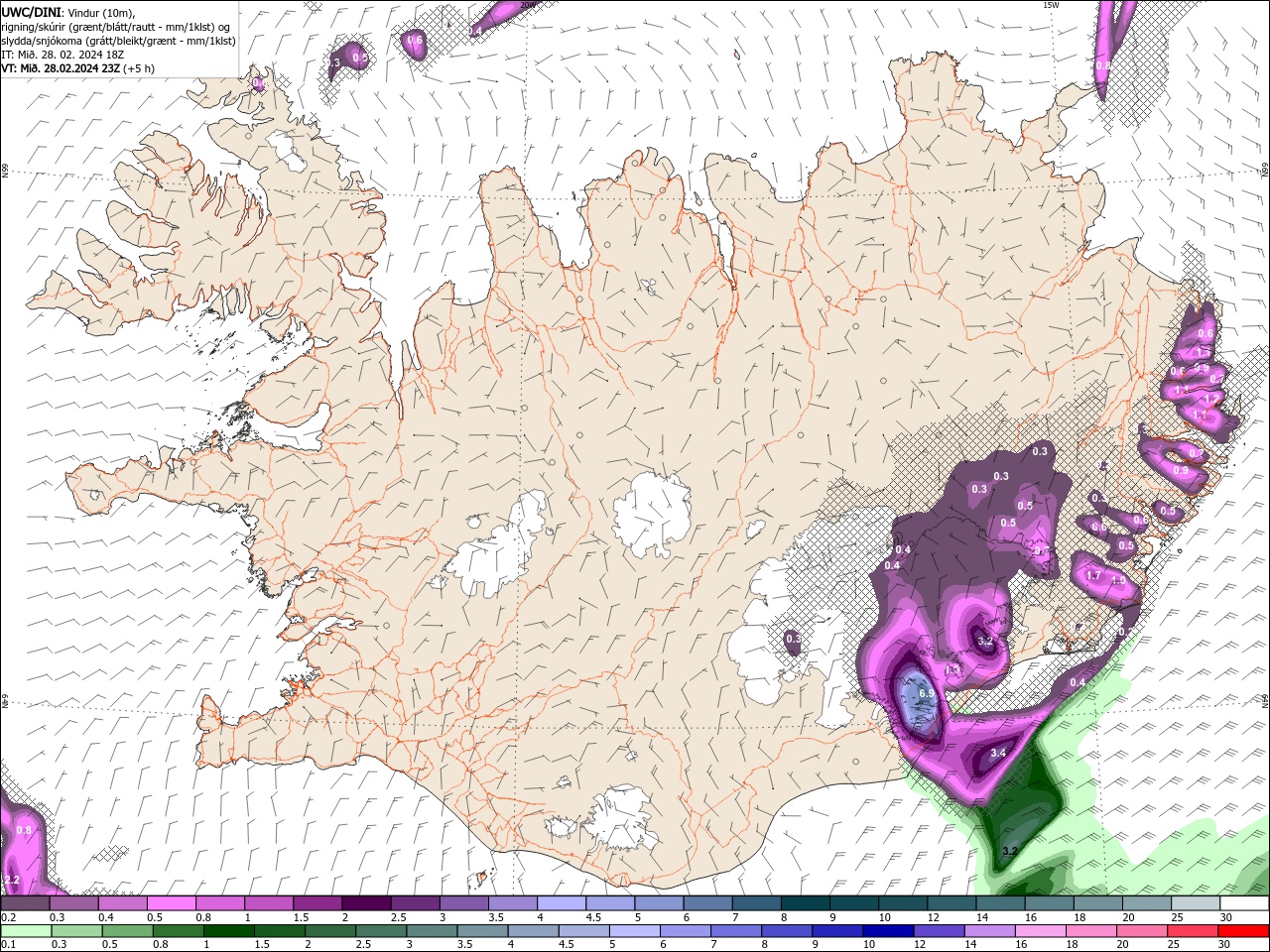The image size is (1270, 952).
Task: Click the deep blue bottom-row swatch labeled 10
Action: (888, 931)
